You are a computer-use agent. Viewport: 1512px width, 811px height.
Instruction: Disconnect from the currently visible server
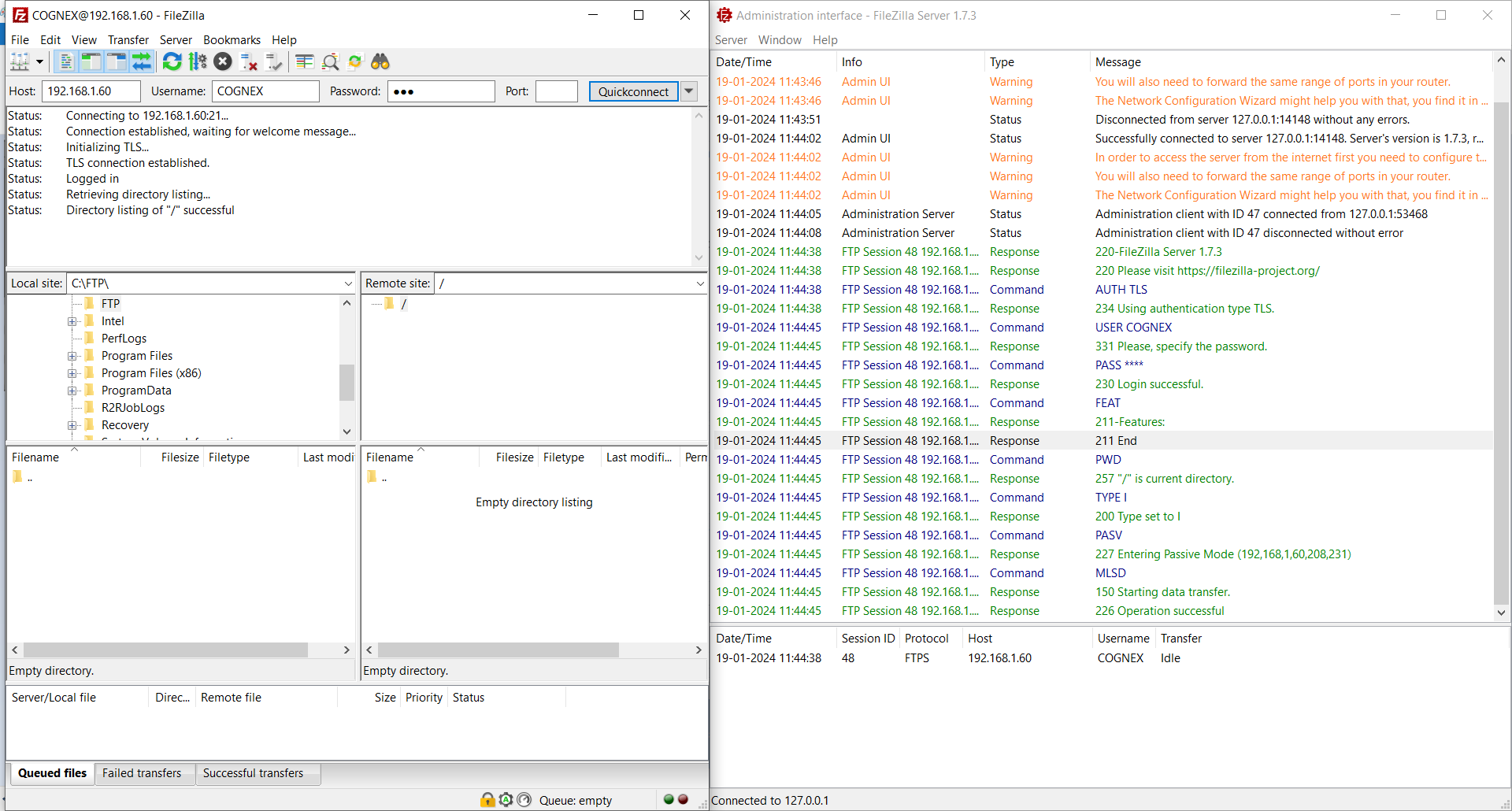point(249,61)
